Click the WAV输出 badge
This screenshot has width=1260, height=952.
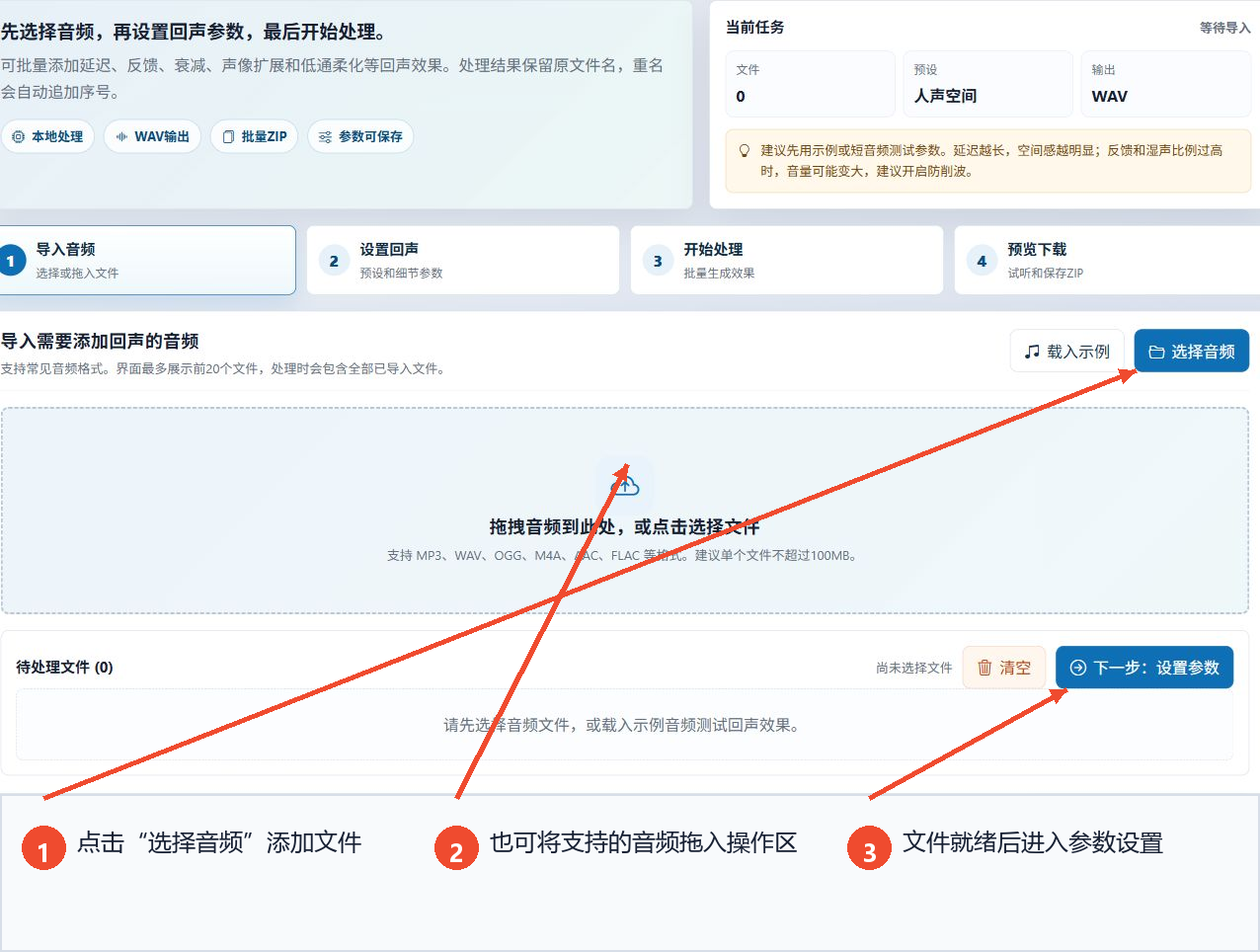click(x=152, y=136)
